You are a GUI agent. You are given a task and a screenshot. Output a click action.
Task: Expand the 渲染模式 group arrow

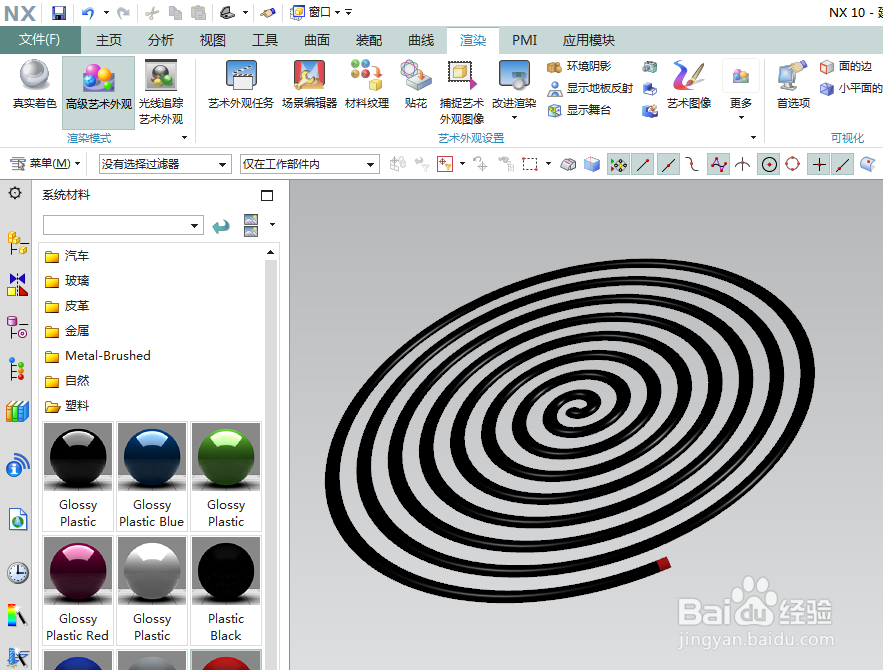(x=185, y=137)
